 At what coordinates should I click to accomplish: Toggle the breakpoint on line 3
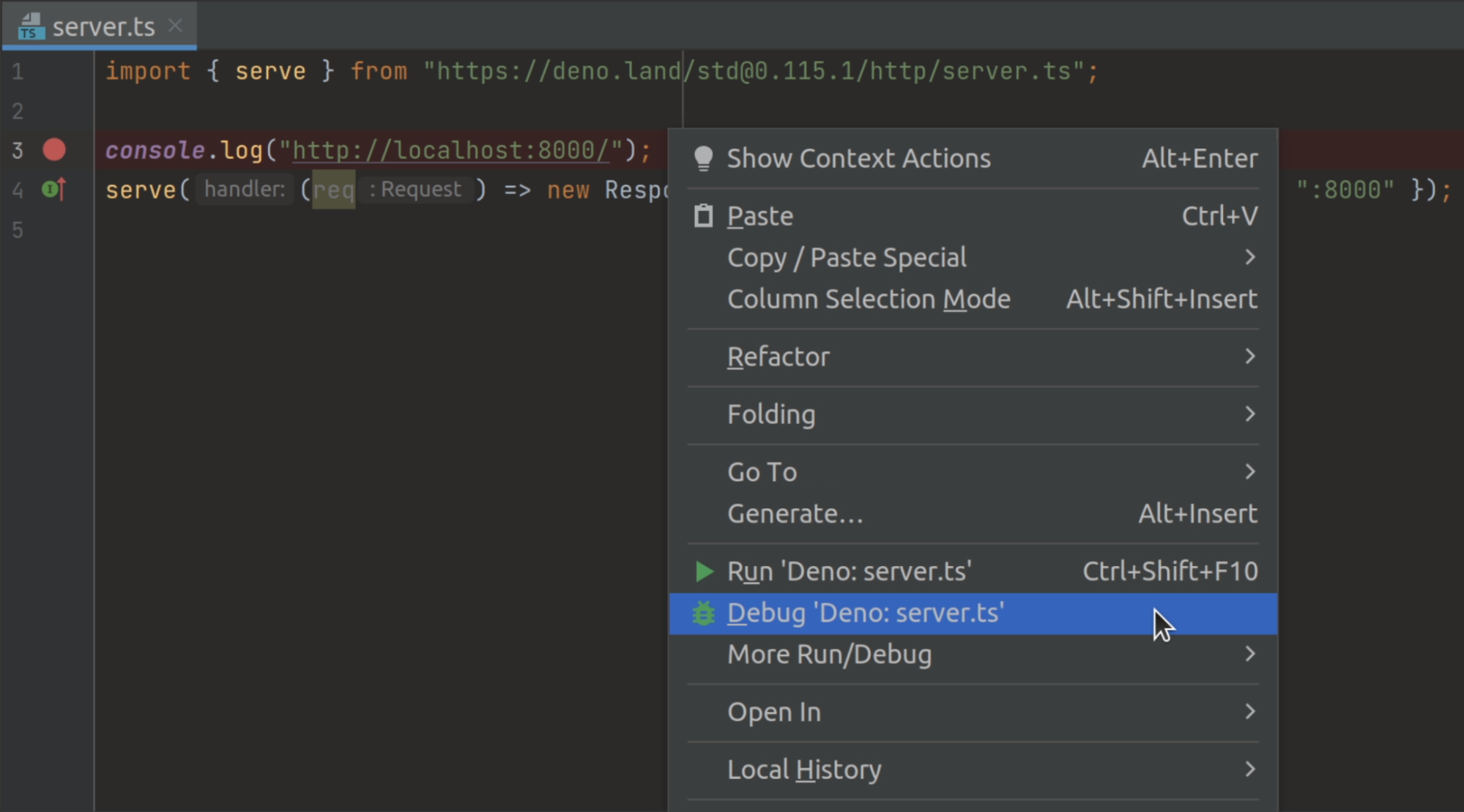[53, 149]
